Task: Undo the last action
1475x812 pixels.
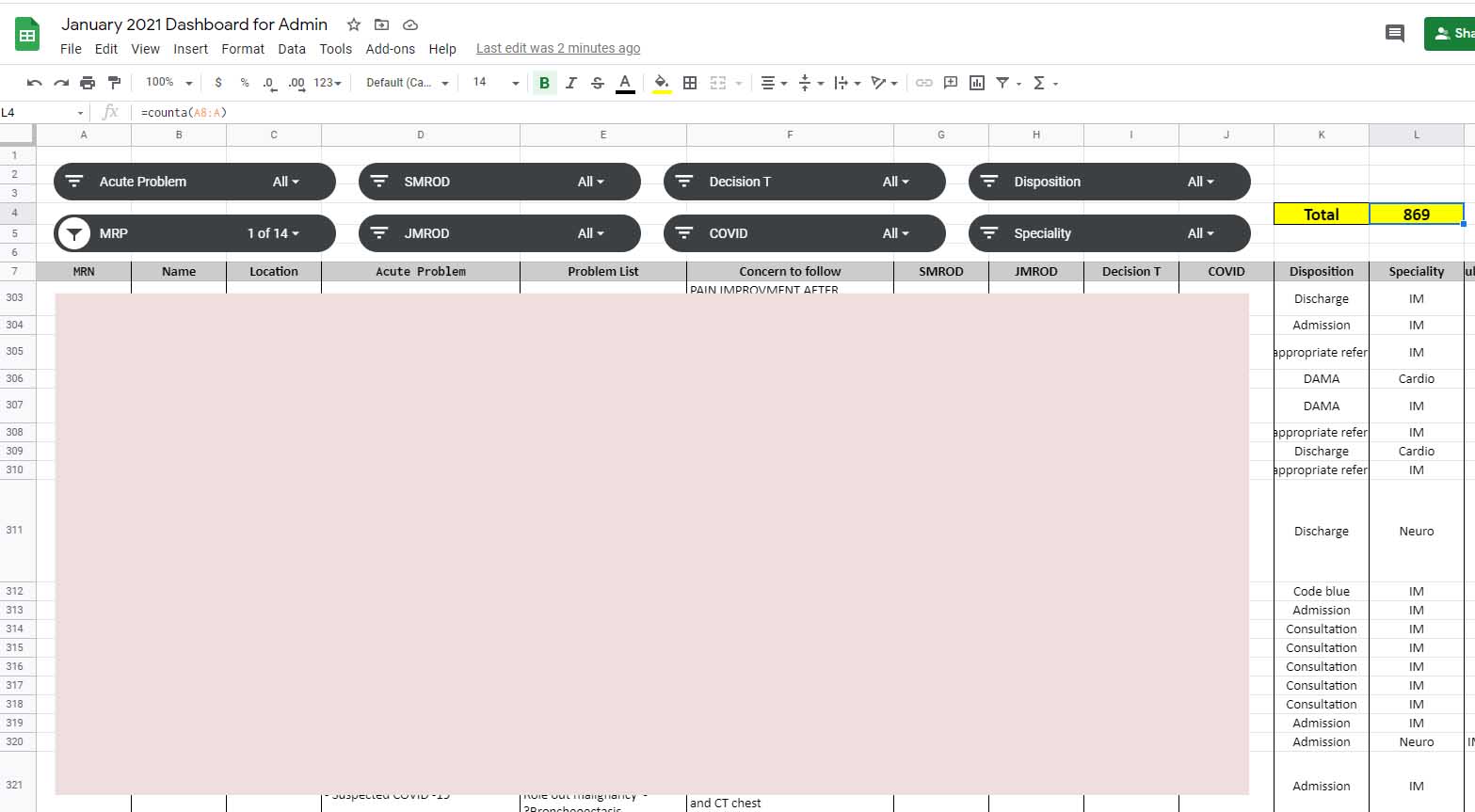Action: 33,83
